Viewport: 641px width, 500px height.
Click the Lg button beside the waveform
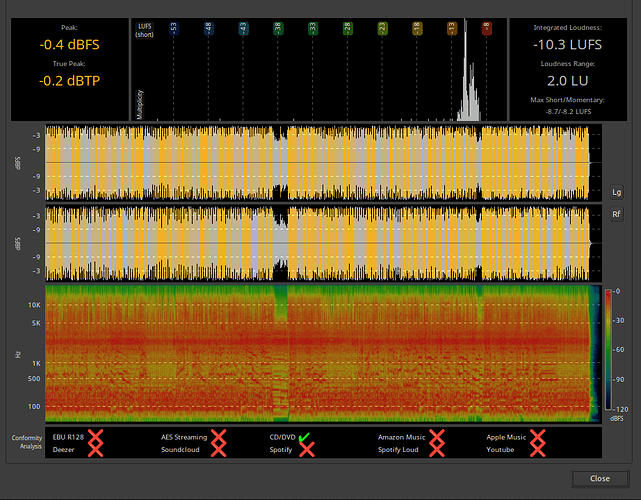pyautogui.click(x=616, y=191)
